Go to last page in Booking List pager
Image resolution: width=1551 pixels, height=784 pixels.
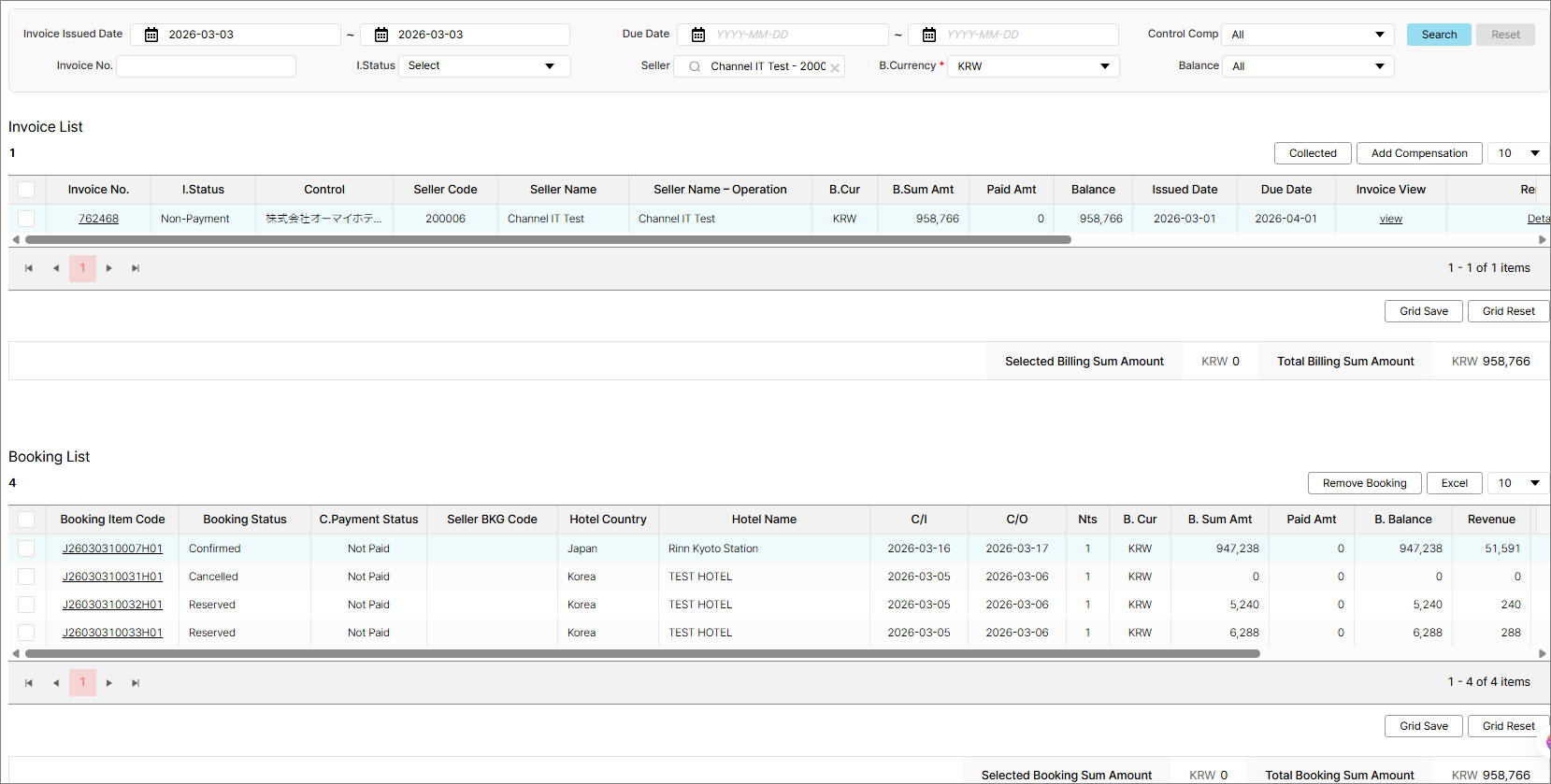[136, 683]
